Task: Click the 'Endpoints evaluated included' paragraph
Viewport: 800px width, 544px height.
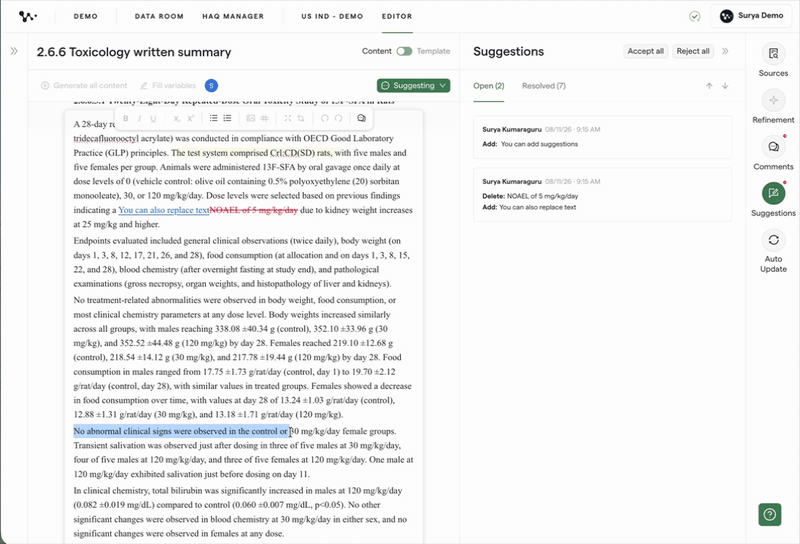Action: (x=242, y=262)
